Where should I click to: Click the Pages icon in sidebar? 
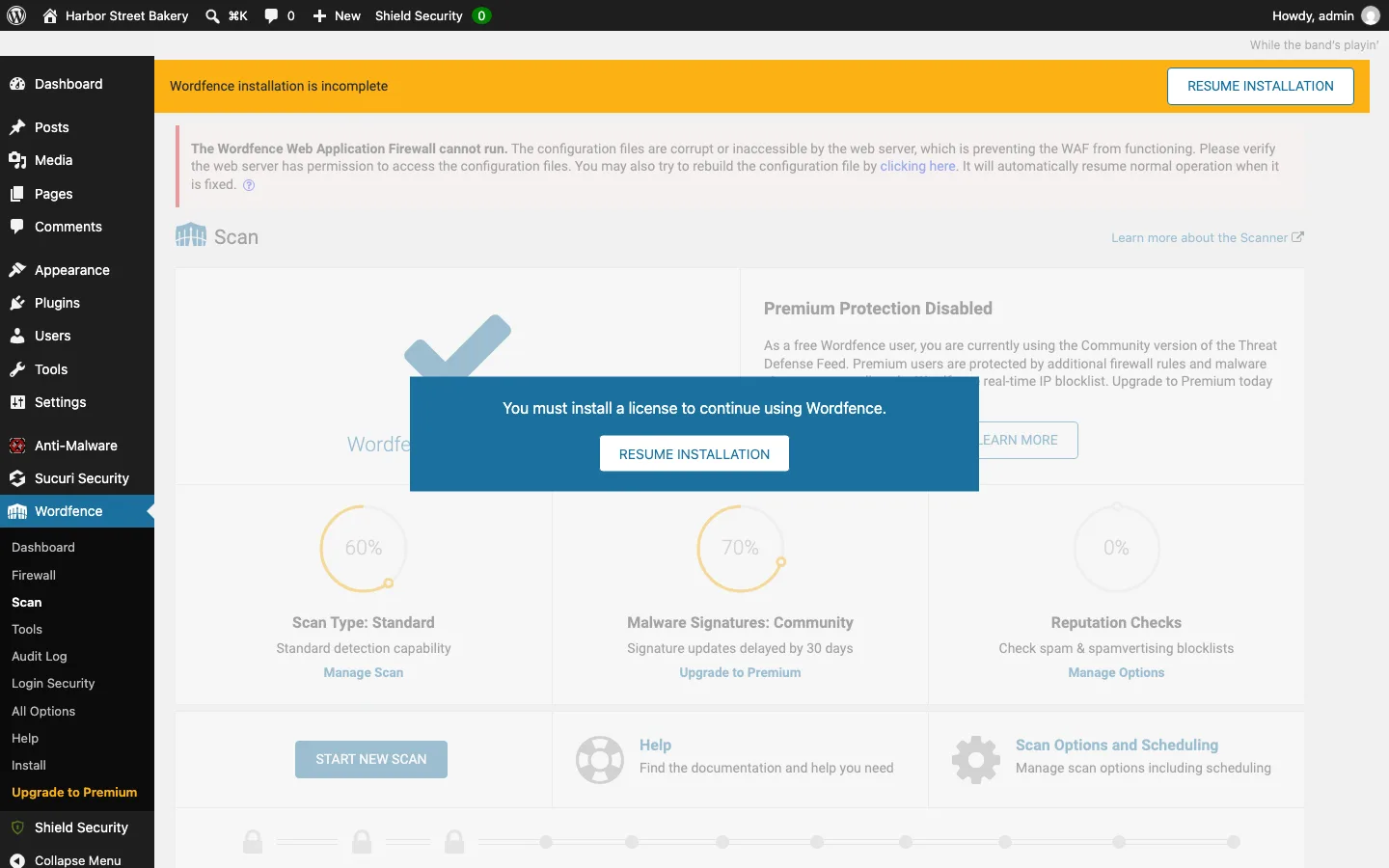point(17,194)
